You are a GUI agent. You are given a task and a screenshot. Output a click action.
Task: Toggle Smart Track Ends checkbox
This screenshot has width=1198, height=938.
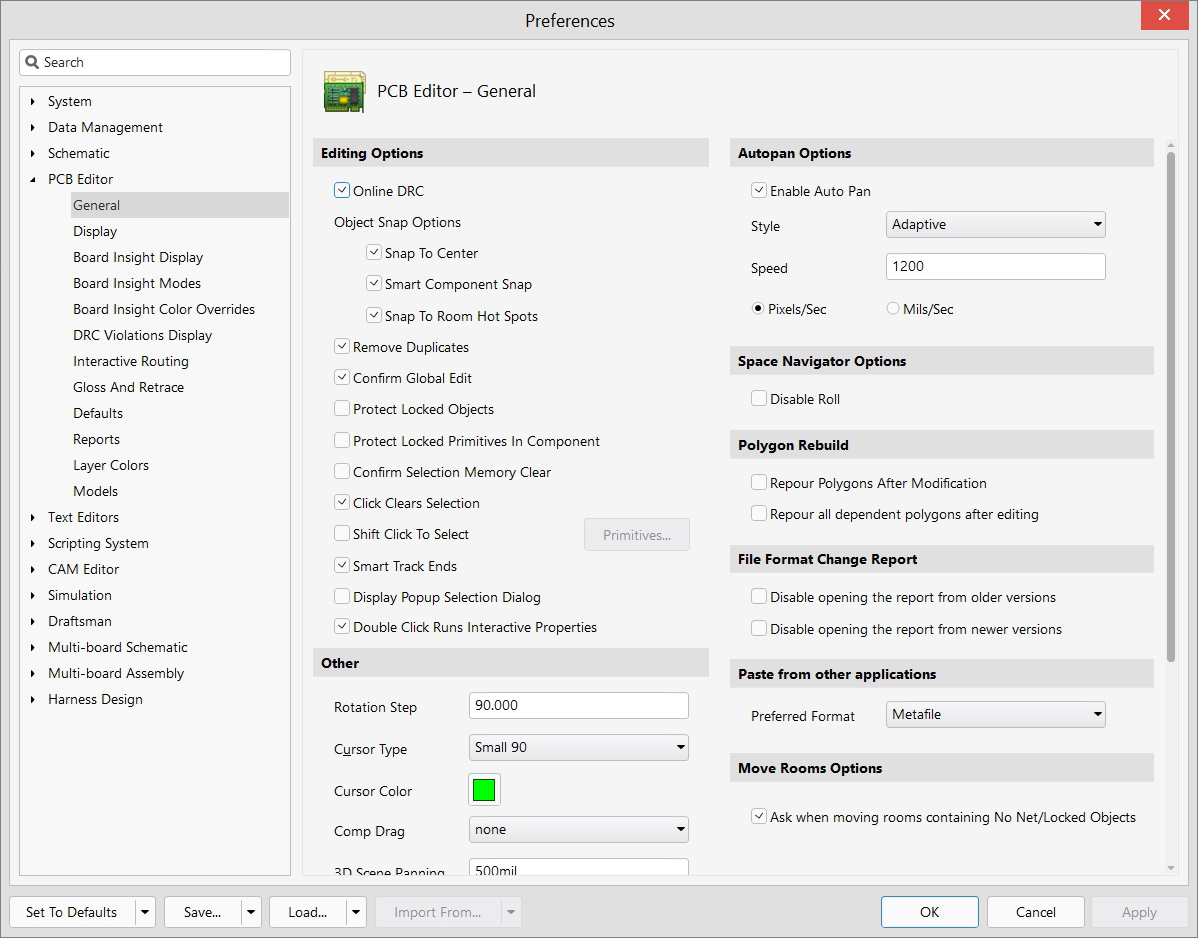point(342,565)
